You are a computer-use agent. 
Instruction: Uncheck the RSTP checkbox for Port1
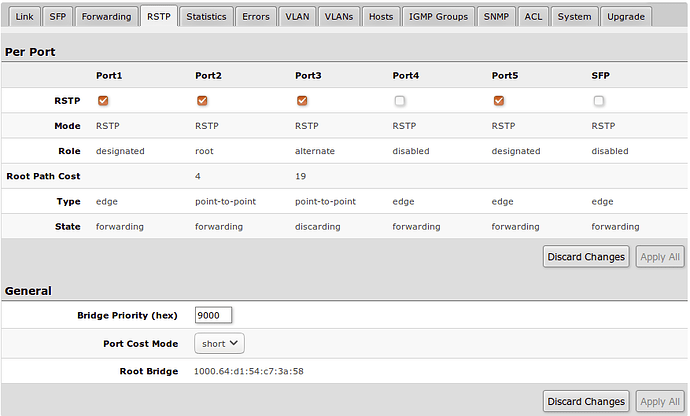pos(102,100)
